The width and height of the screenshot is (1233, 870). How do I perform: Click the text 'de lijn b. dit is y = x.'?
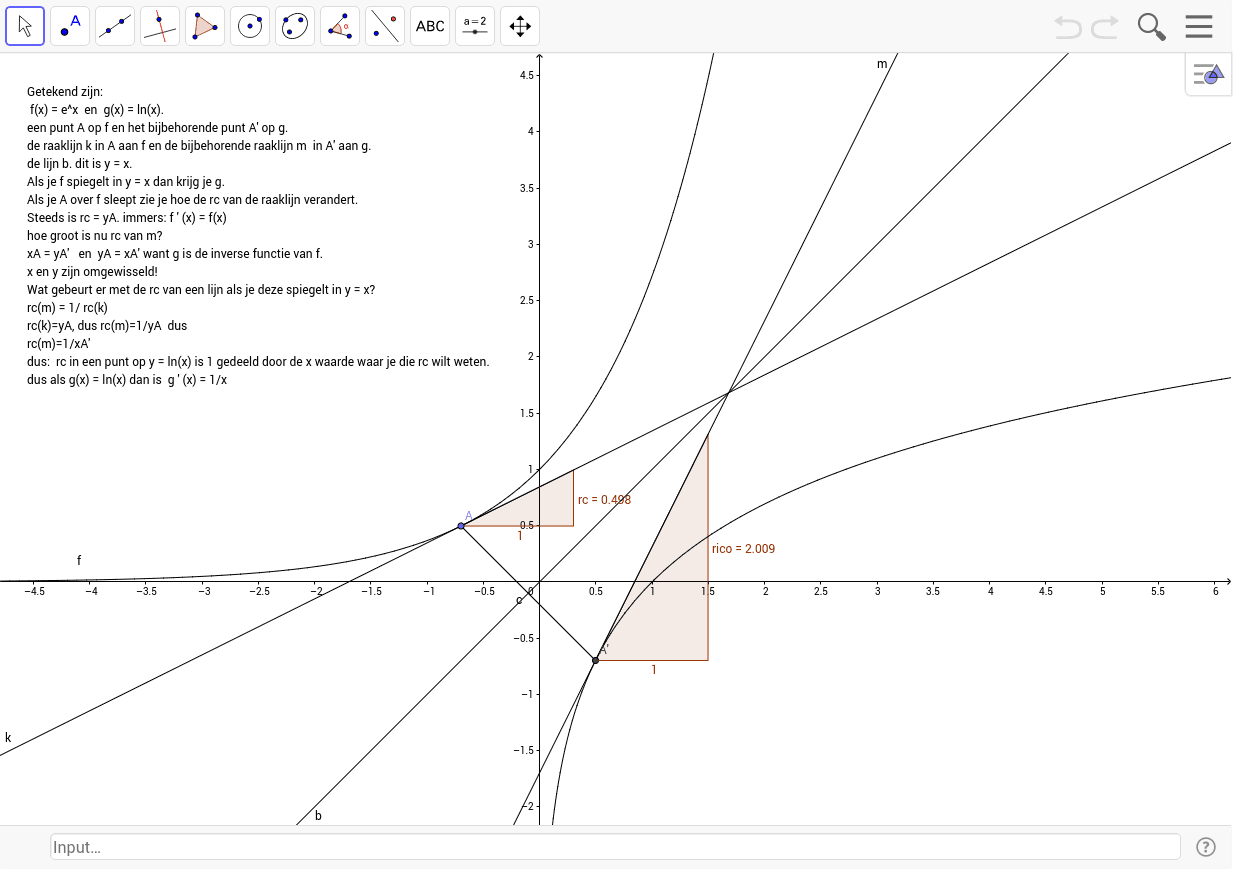pyautogui.click(x=80, y=163)
